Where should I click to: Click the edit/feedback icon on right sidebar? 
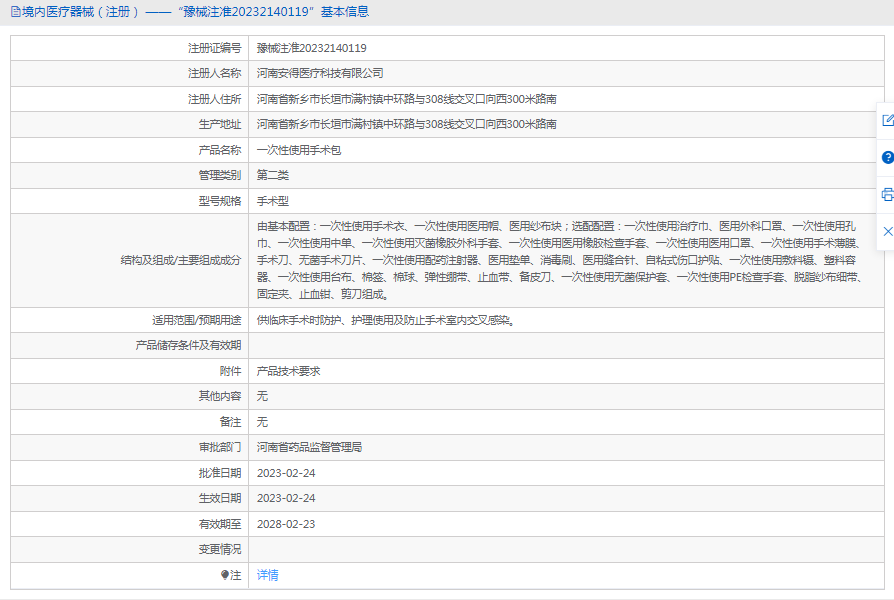pos(887,120)
